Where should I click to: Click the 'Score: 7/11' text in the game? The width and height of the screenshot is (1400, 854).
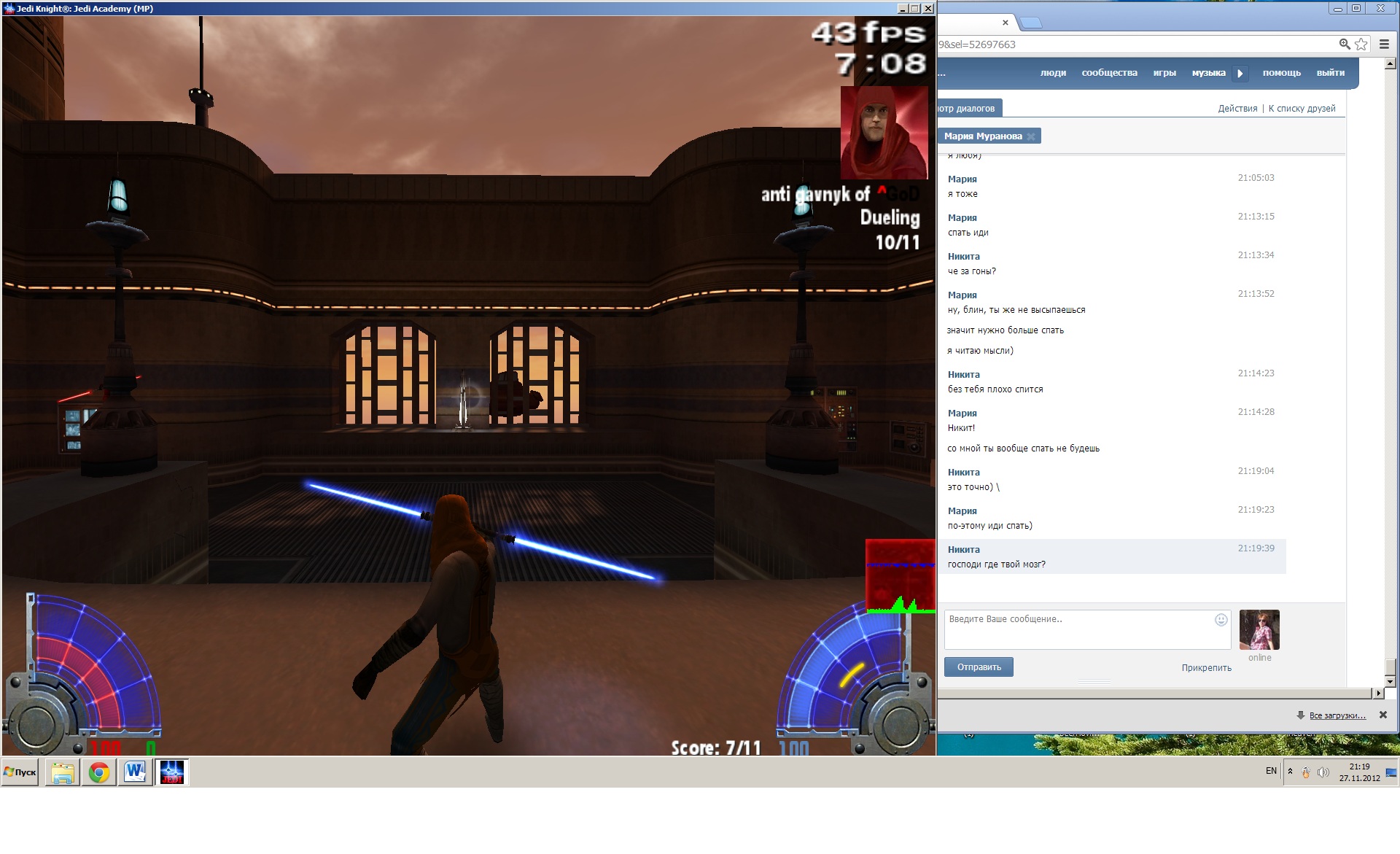tap(716, 748)
